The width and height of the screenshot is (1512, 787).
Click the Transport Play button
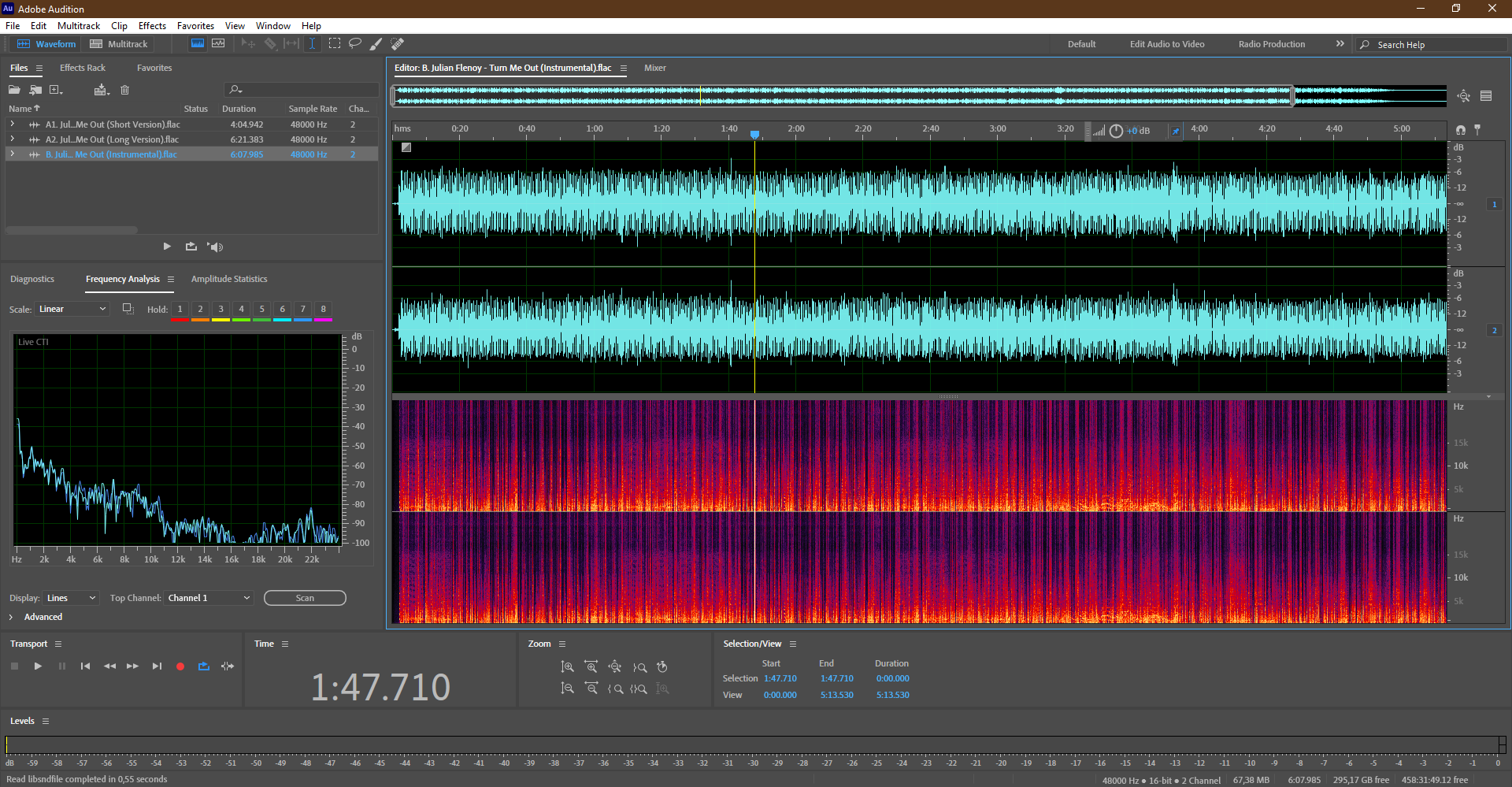[38, 666]
